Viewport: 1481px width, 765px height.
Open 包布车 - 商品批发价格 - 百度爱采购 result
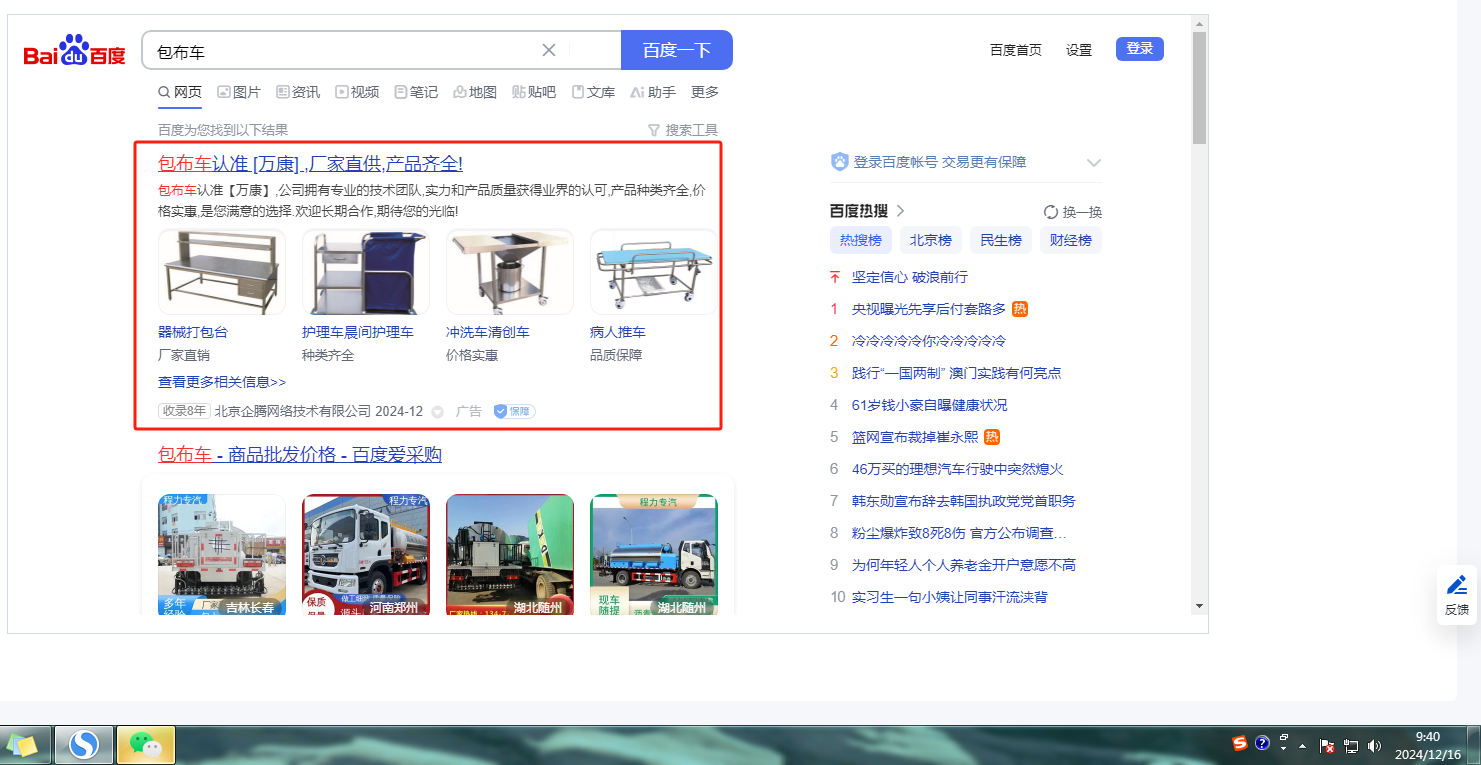(x=300, y=455)
